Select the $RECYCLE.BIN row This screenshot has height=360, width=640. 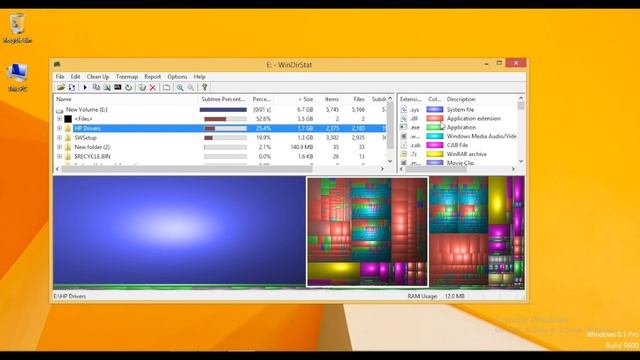220,156
